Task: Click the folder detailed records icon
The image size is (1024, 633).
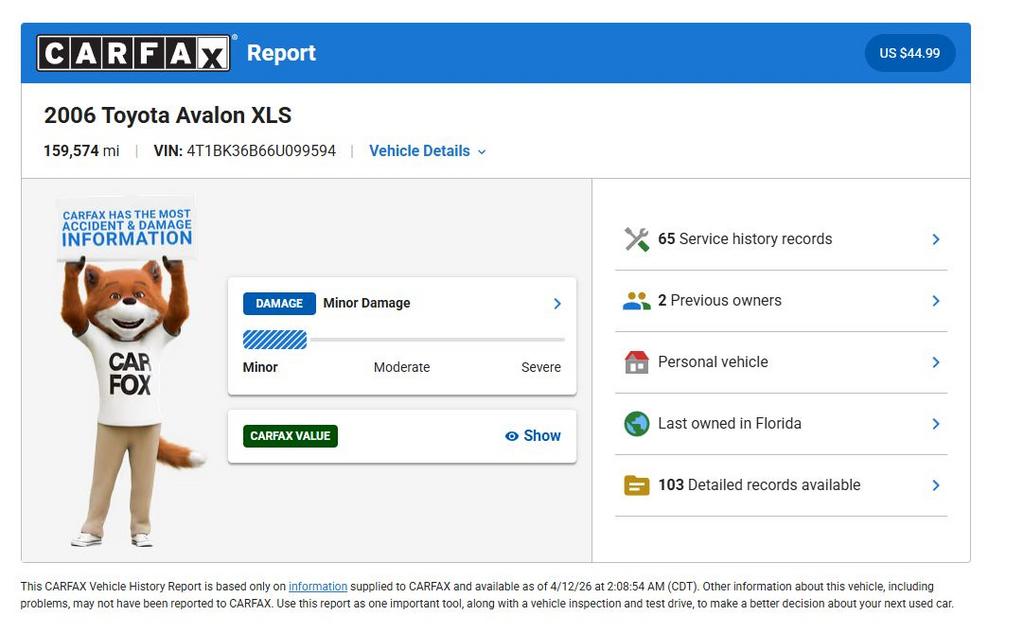Action: [636, 485]
